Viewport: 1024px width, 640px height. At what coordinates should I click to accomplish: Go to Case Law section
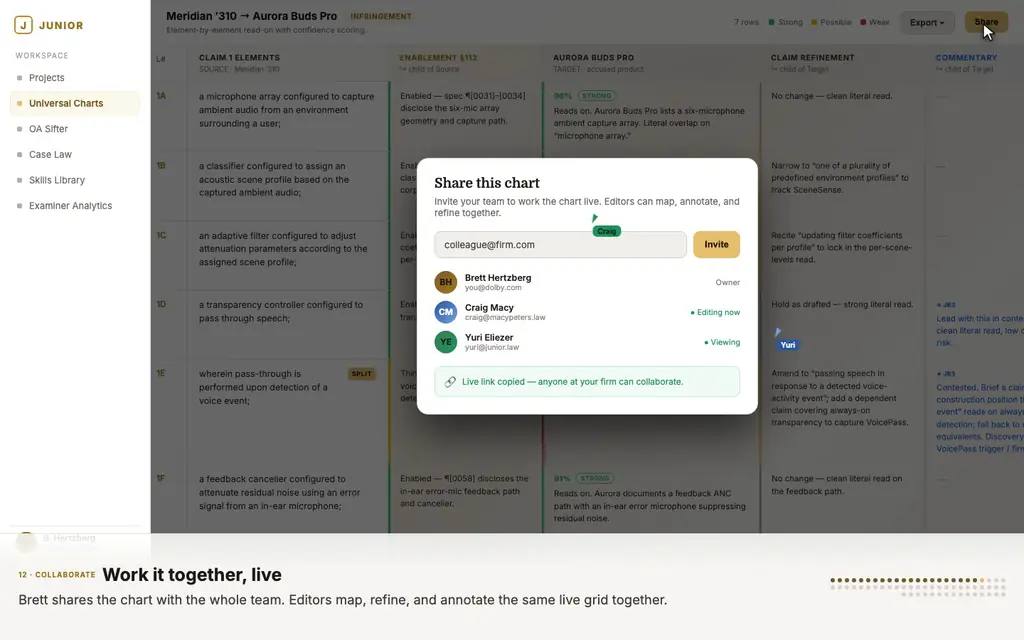(x=50, y=154)
